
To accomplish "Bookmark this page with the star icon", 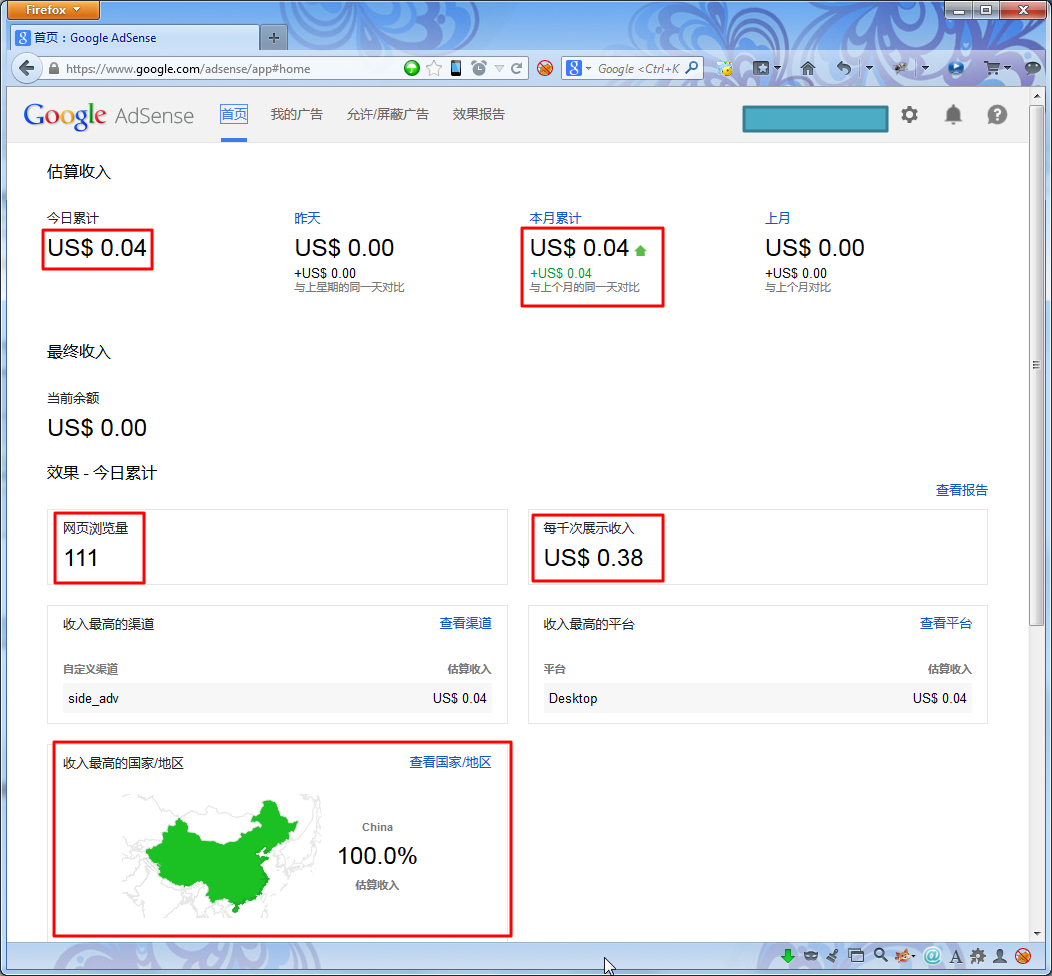I will [434, 68].
